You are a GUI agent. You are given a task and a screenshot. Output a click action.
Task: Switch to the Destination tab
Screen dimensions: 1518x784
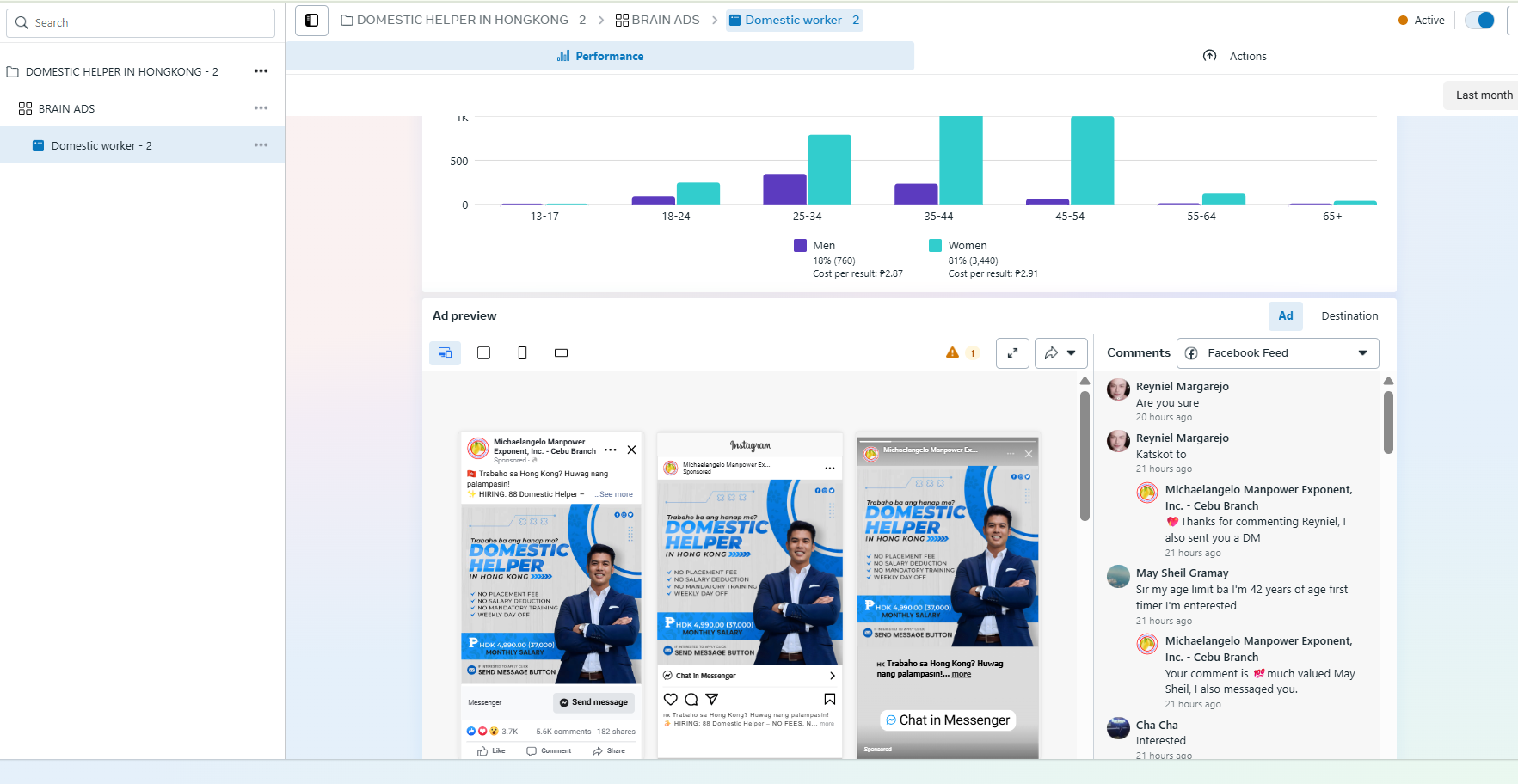[x=1349, y=316]
